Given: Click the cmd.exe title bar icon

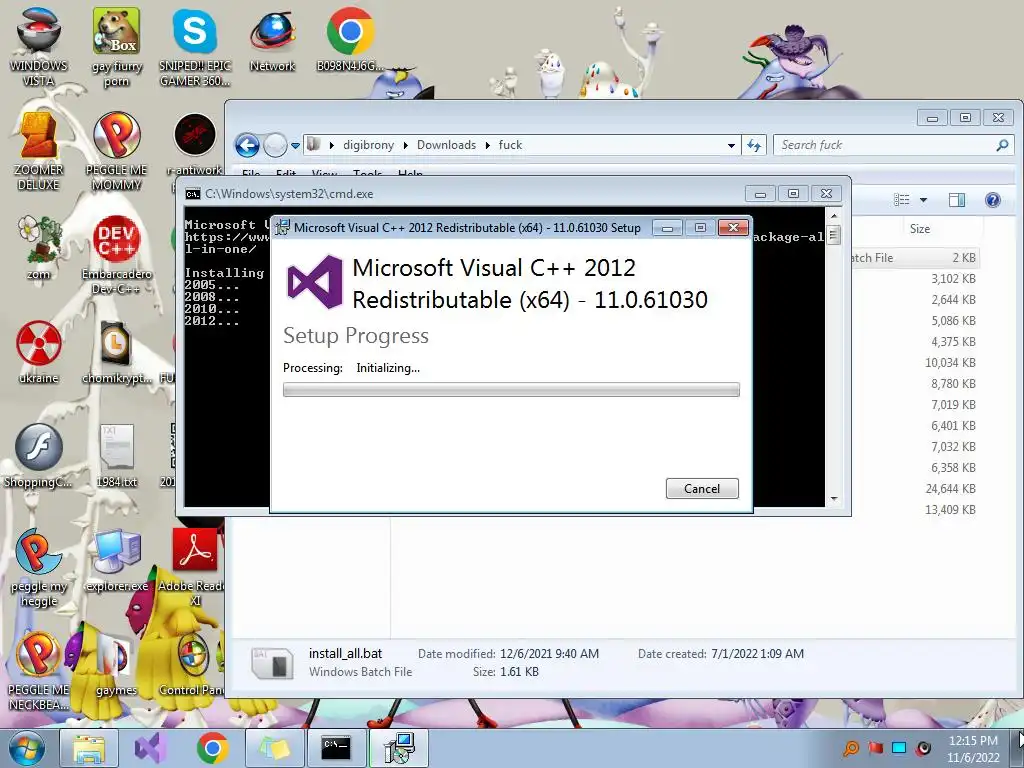Looking at the screenshot, I should pos(193,194).
